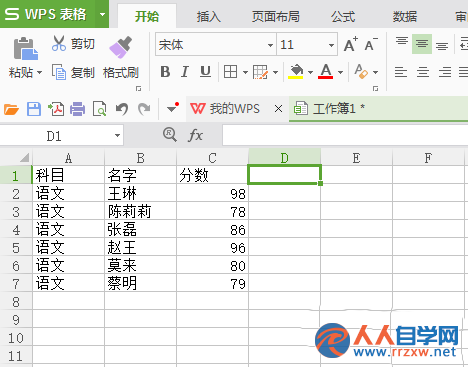Expand the borders dropdown arrow

point(245,72)
